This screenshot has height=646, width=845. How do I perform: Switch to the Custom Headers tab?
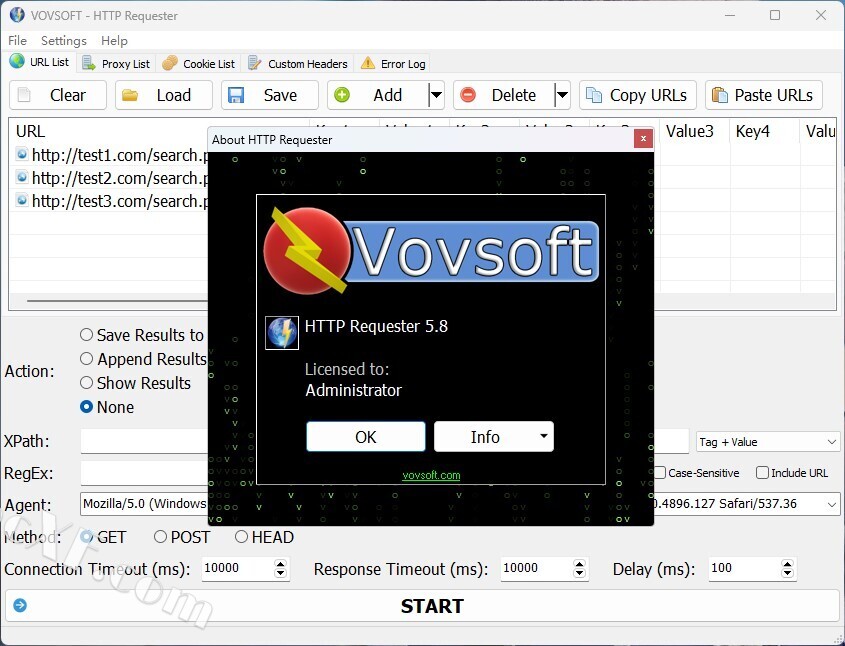click(298, 64)
